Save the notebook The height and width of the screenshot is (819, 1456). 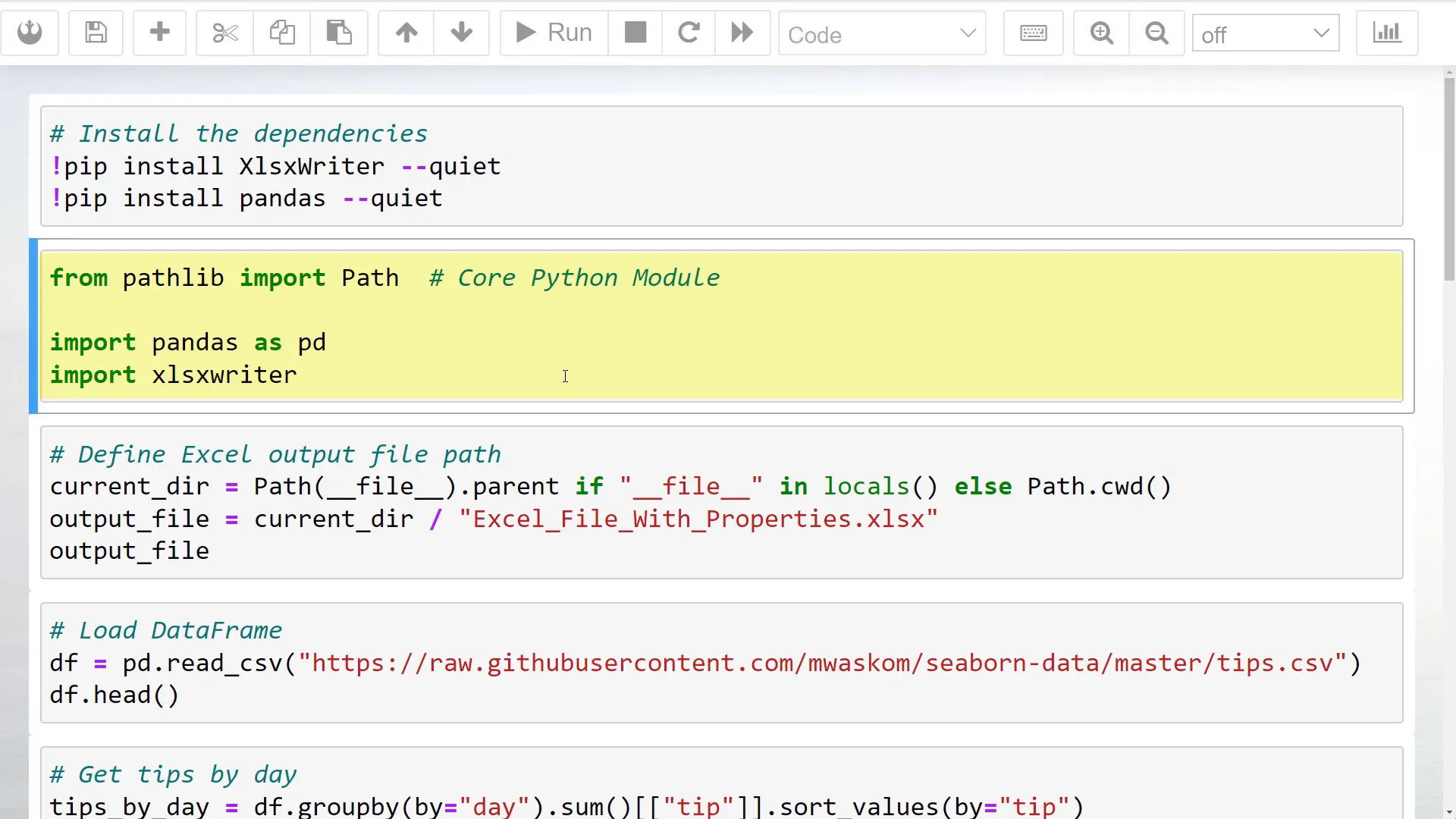click(96, 33)
